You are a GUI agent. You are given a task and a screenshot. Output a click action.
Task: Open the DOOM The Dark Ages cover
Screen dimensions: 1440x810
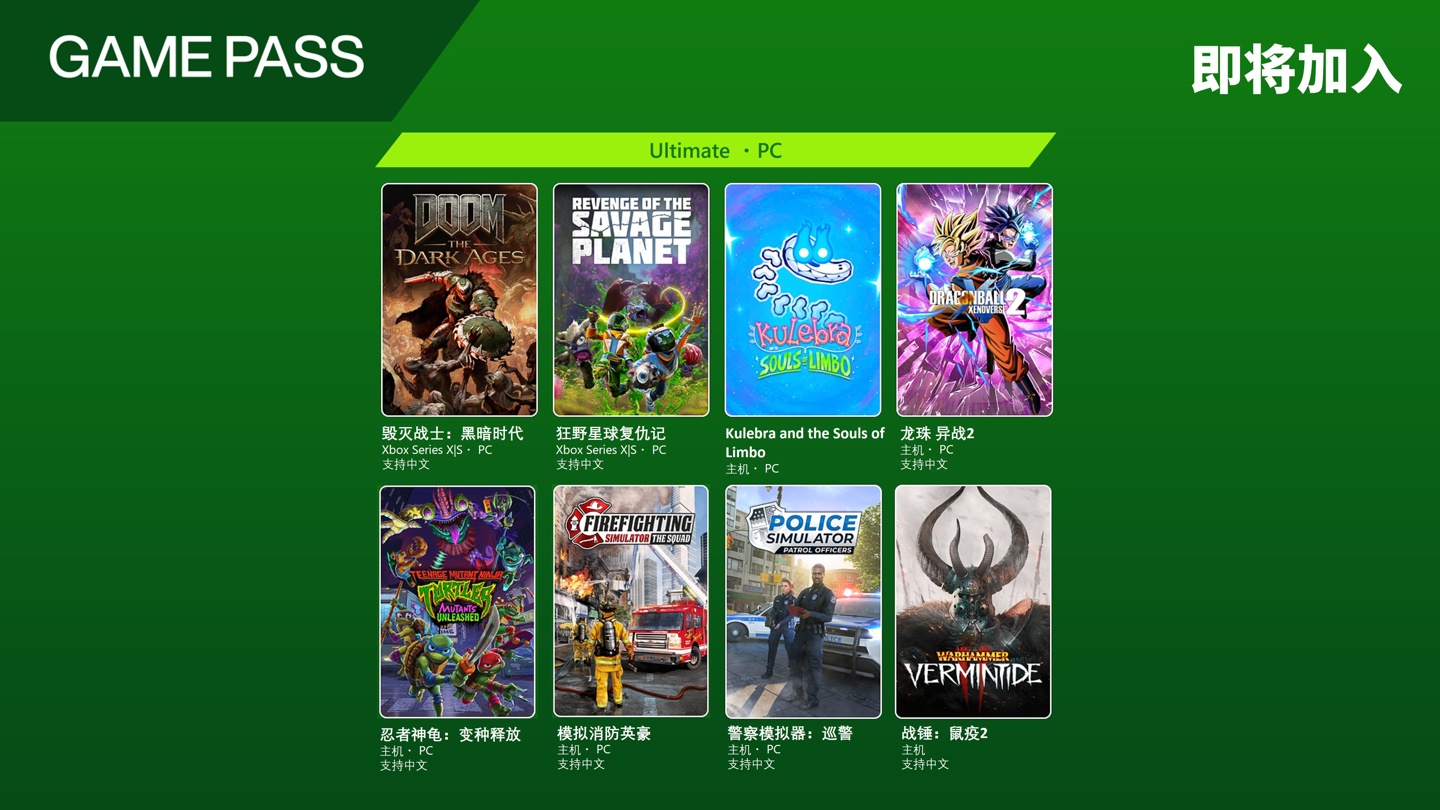coord(459,300)
